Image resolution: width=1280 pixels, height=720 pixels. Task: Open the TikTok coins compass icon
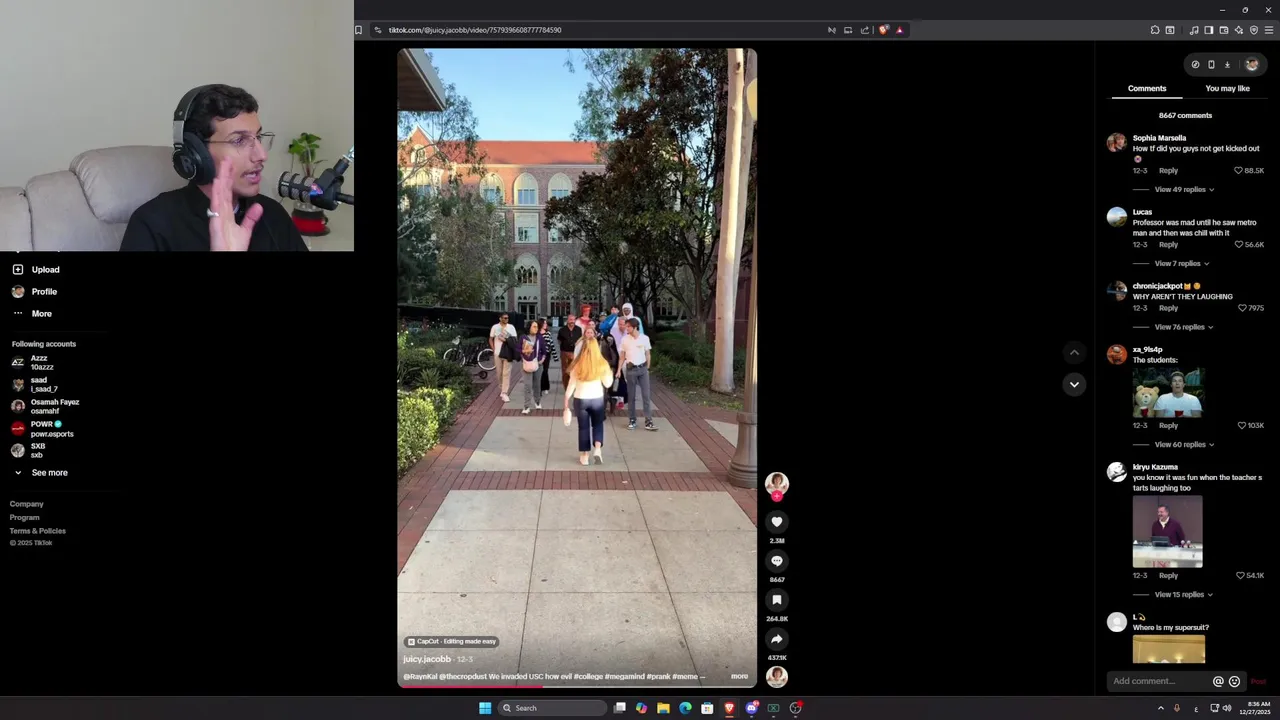coord(1195,65)
